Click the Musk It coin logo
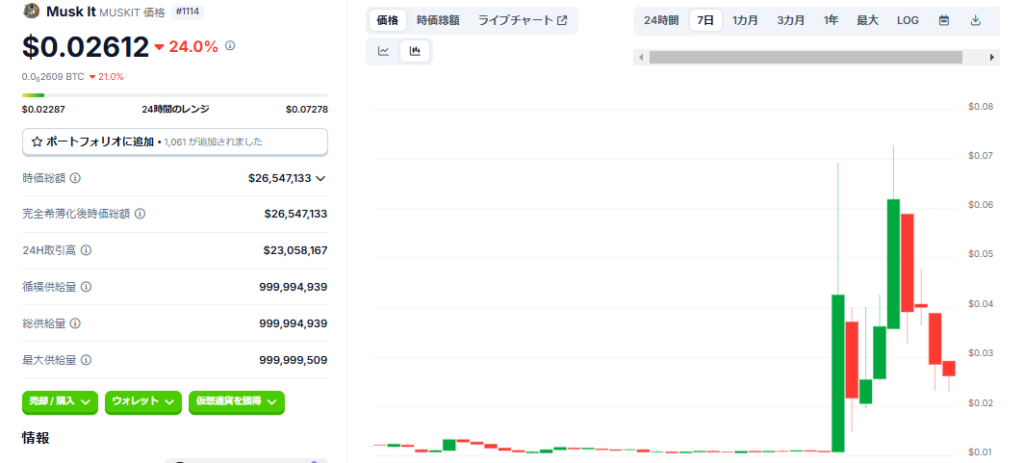 30,12
